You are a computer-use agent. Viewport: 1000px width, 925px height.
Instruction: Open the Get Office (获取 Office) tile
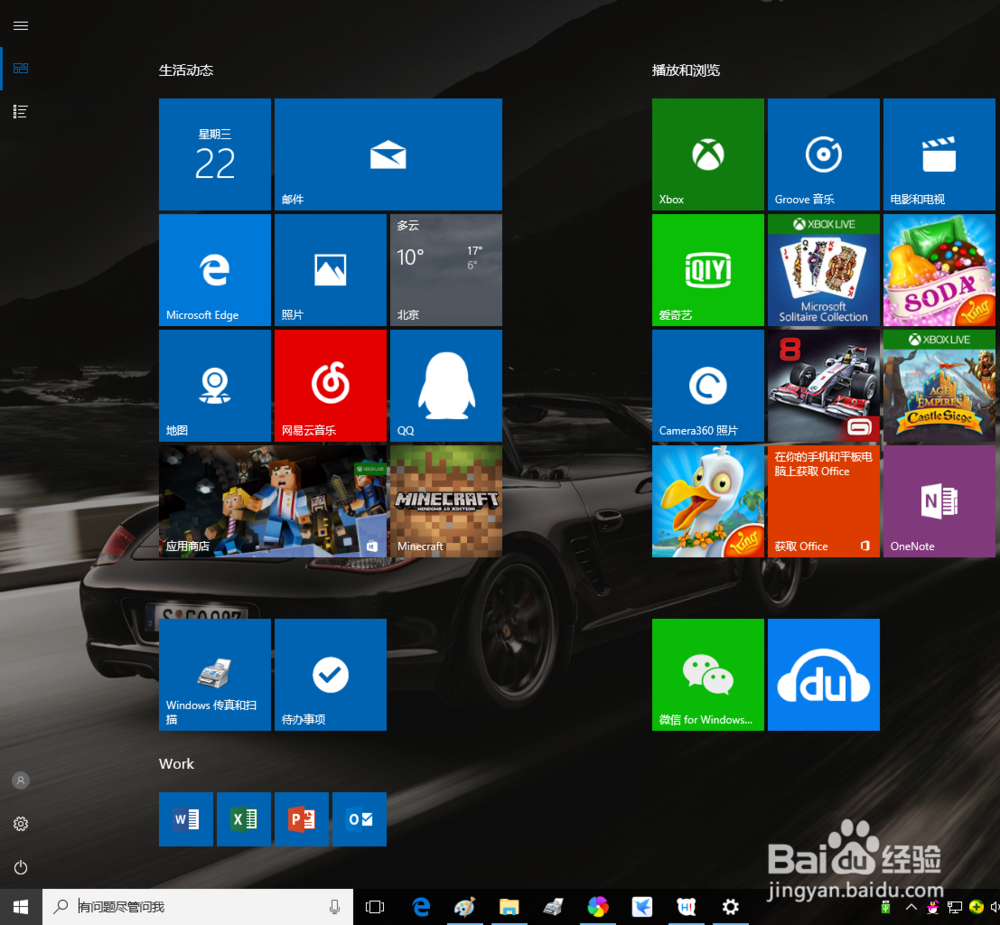(823, 501)
